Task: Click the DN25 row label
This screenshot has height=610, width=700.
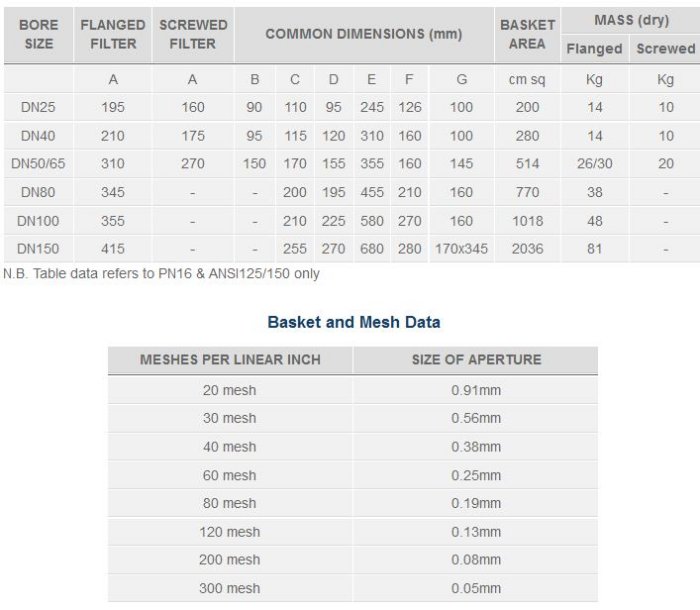Action: click(38, 107)
